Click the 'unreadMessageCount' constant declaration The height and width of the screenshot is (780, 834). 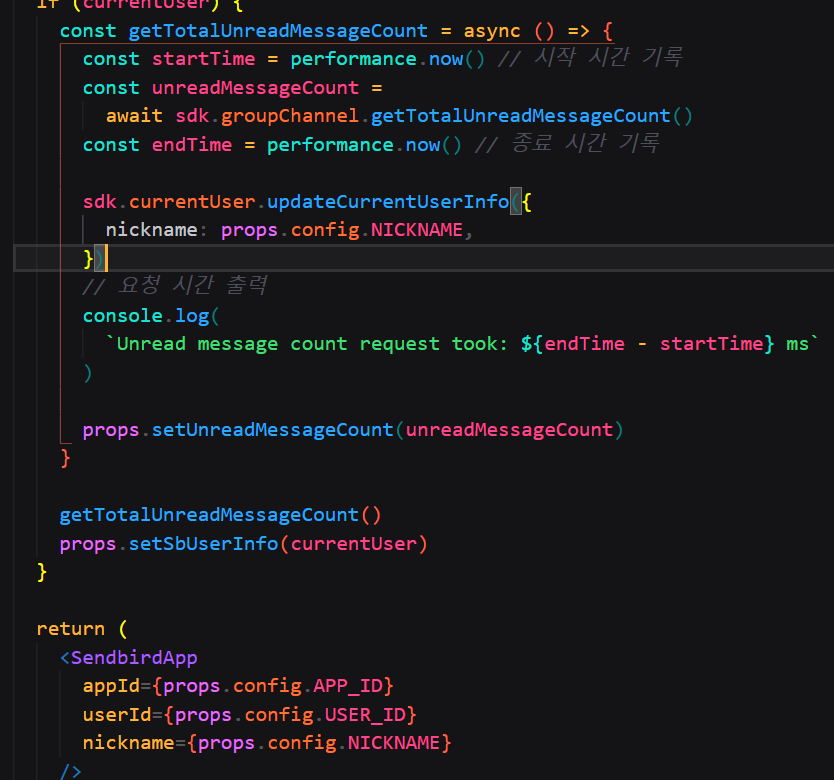(255, 88)
